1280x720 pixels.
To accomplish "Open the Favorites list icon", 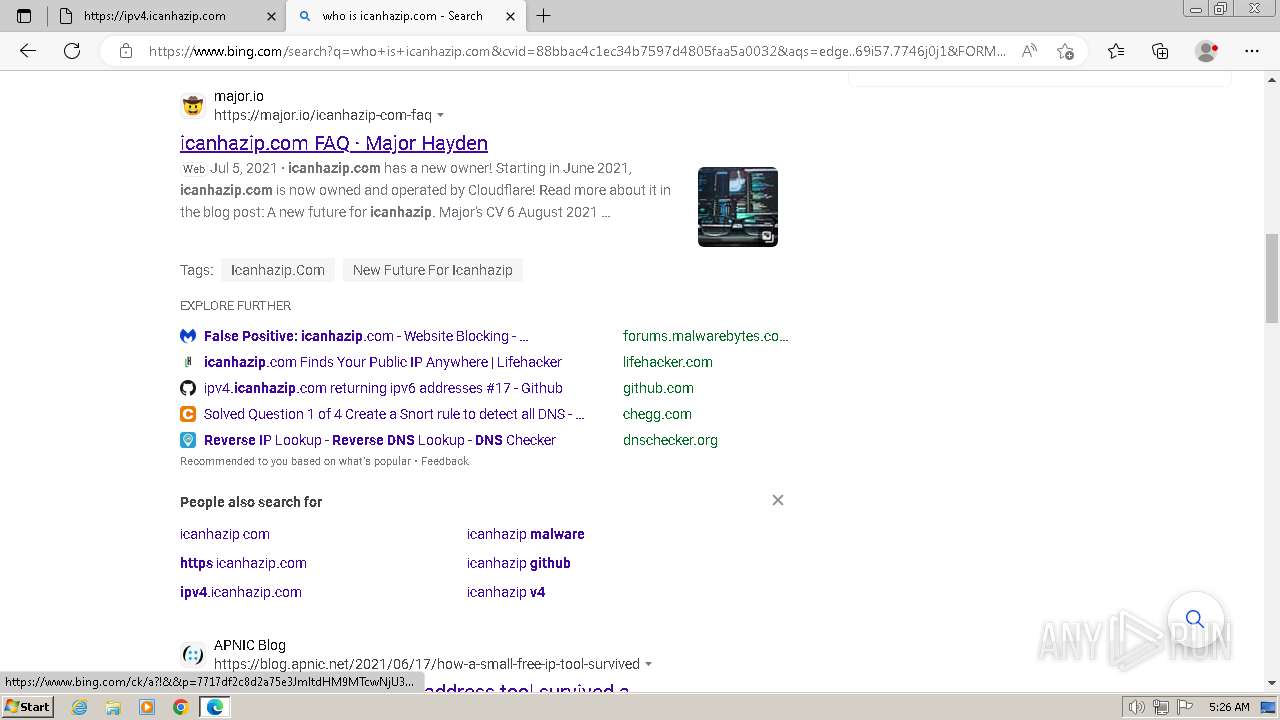I will tap(1116, 51).
